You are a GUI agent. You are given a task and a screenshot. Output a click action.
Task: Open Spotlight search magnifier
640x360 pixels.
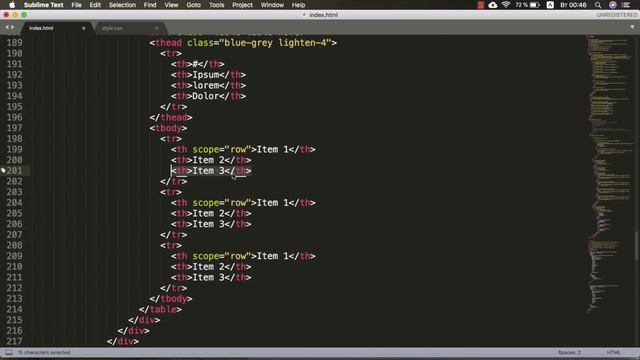(x=598, y=5)
